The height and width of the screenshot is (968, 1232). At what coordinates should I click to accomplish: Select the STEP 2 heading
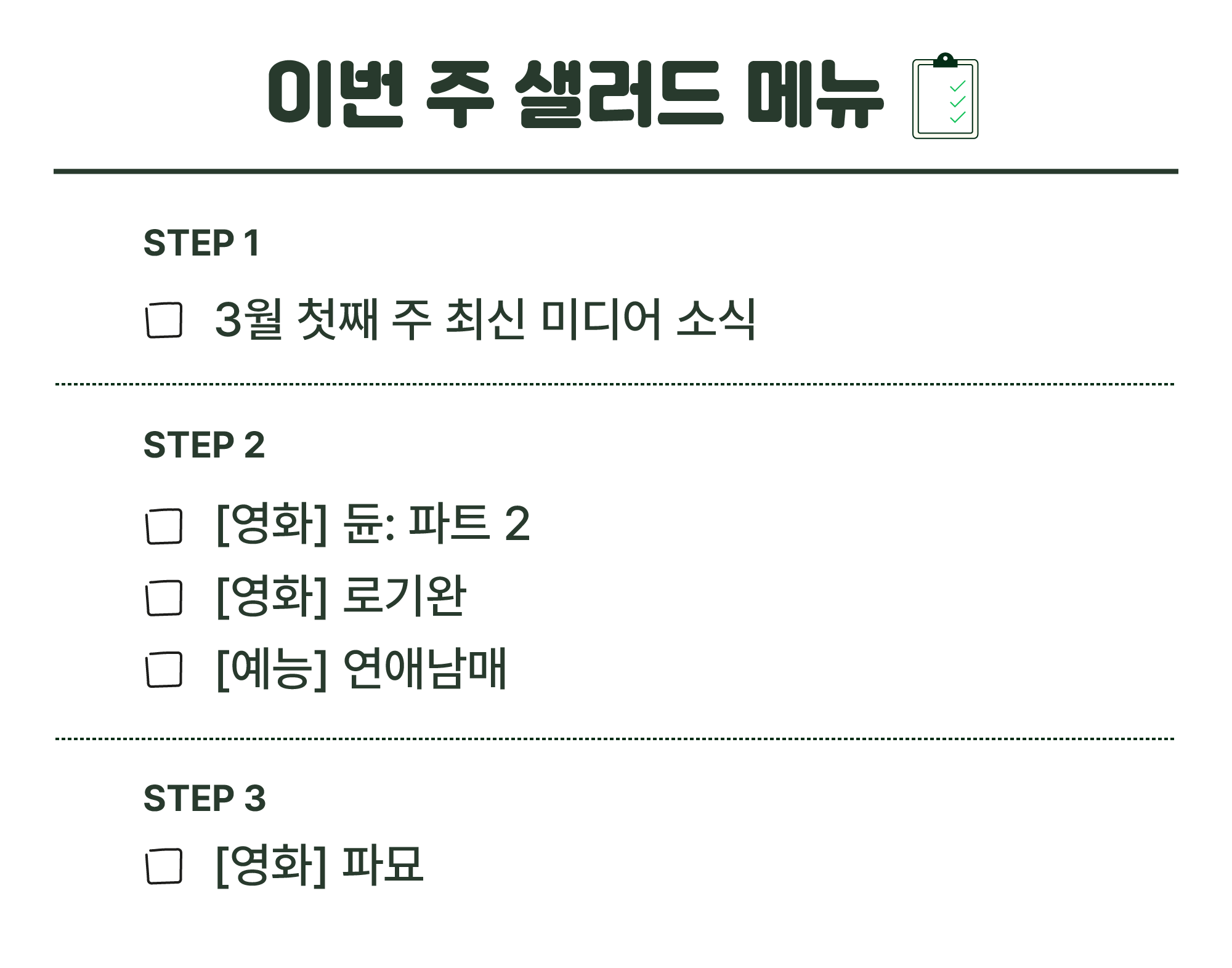coord(204,445)
